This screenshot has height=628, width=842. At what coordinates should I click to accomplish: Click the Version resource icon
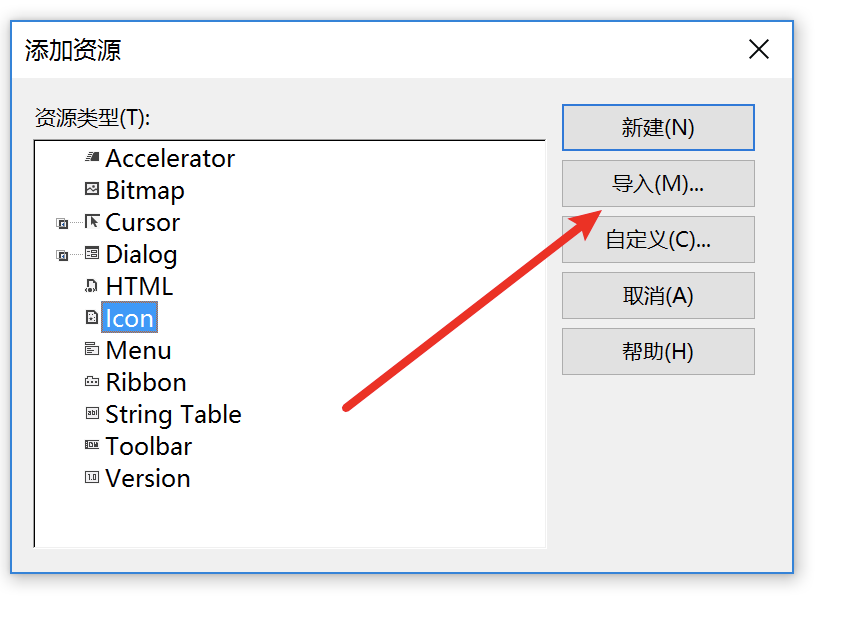point(92,477)
